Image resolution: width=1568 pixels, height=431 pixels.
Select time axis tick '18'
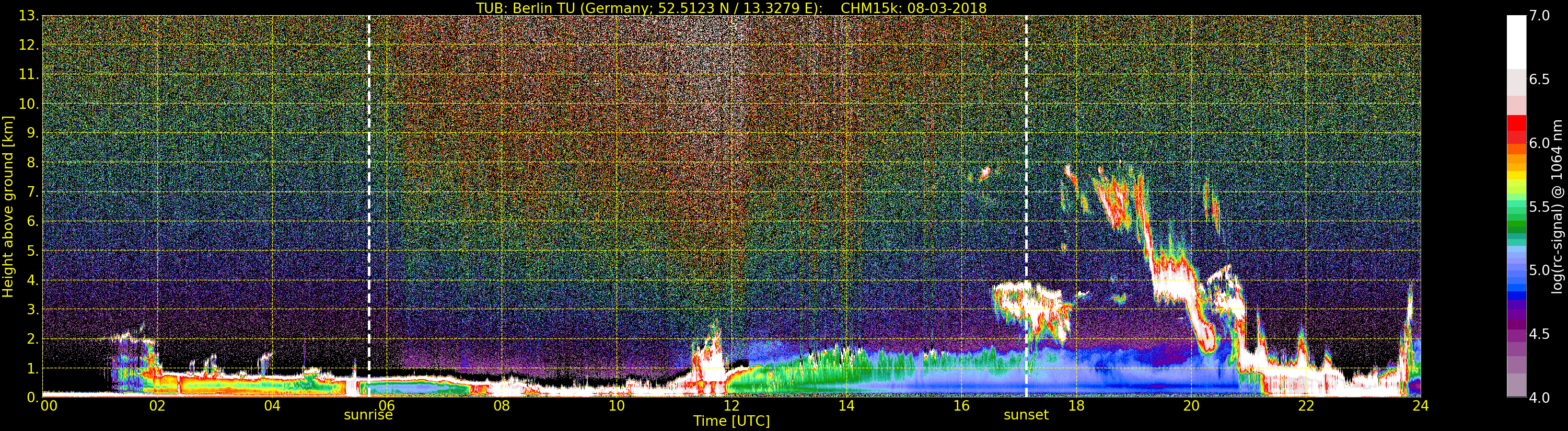click(x=1076, y=406)
